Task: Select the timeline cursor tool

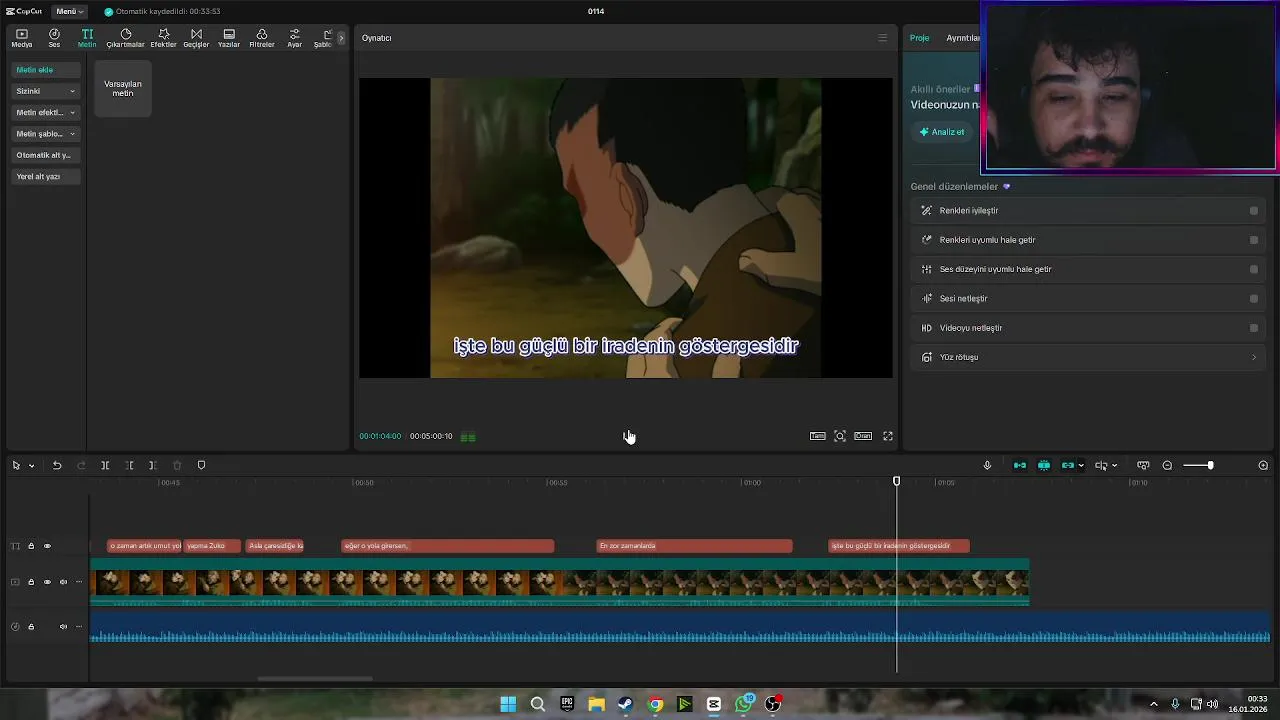Action: pos(16,465)
